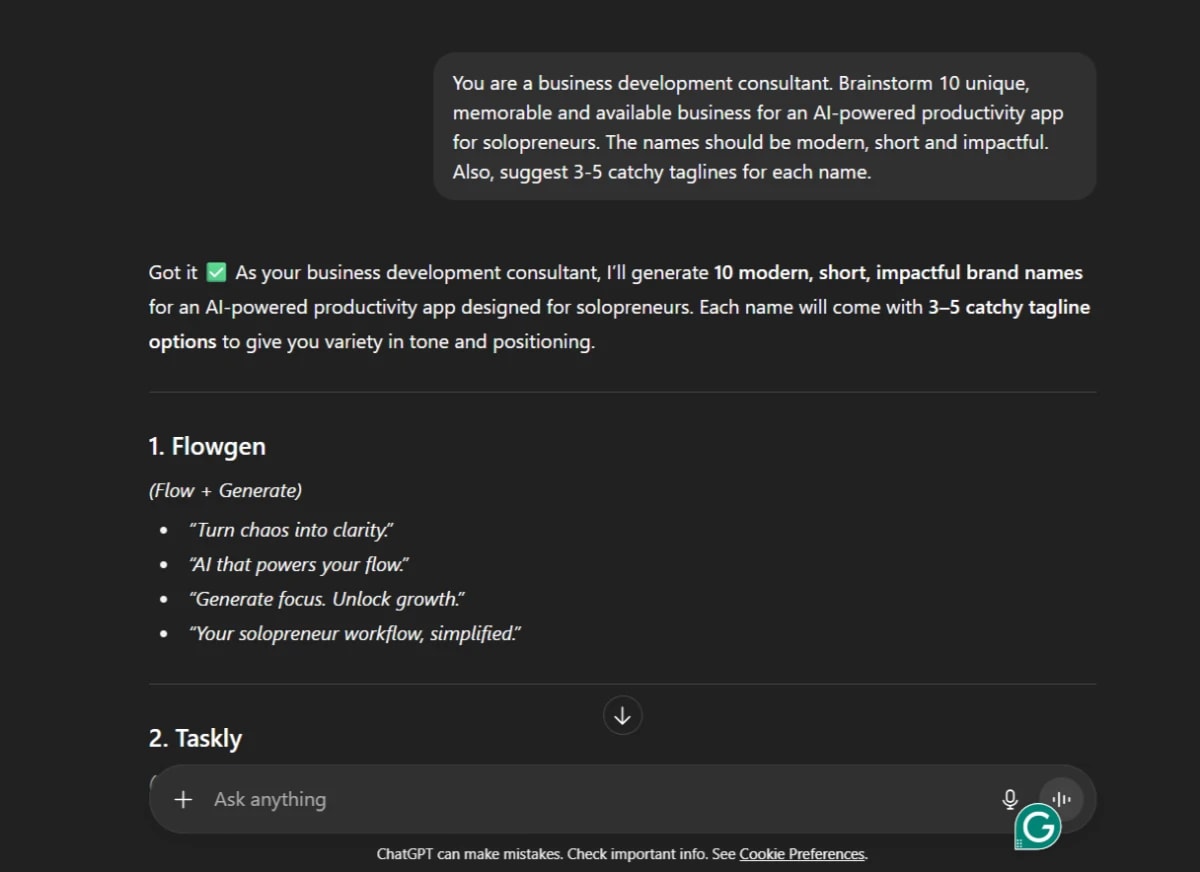Click the downward arrow above the input bar
Screen dimensions: 1200x872
coord(622,715)
